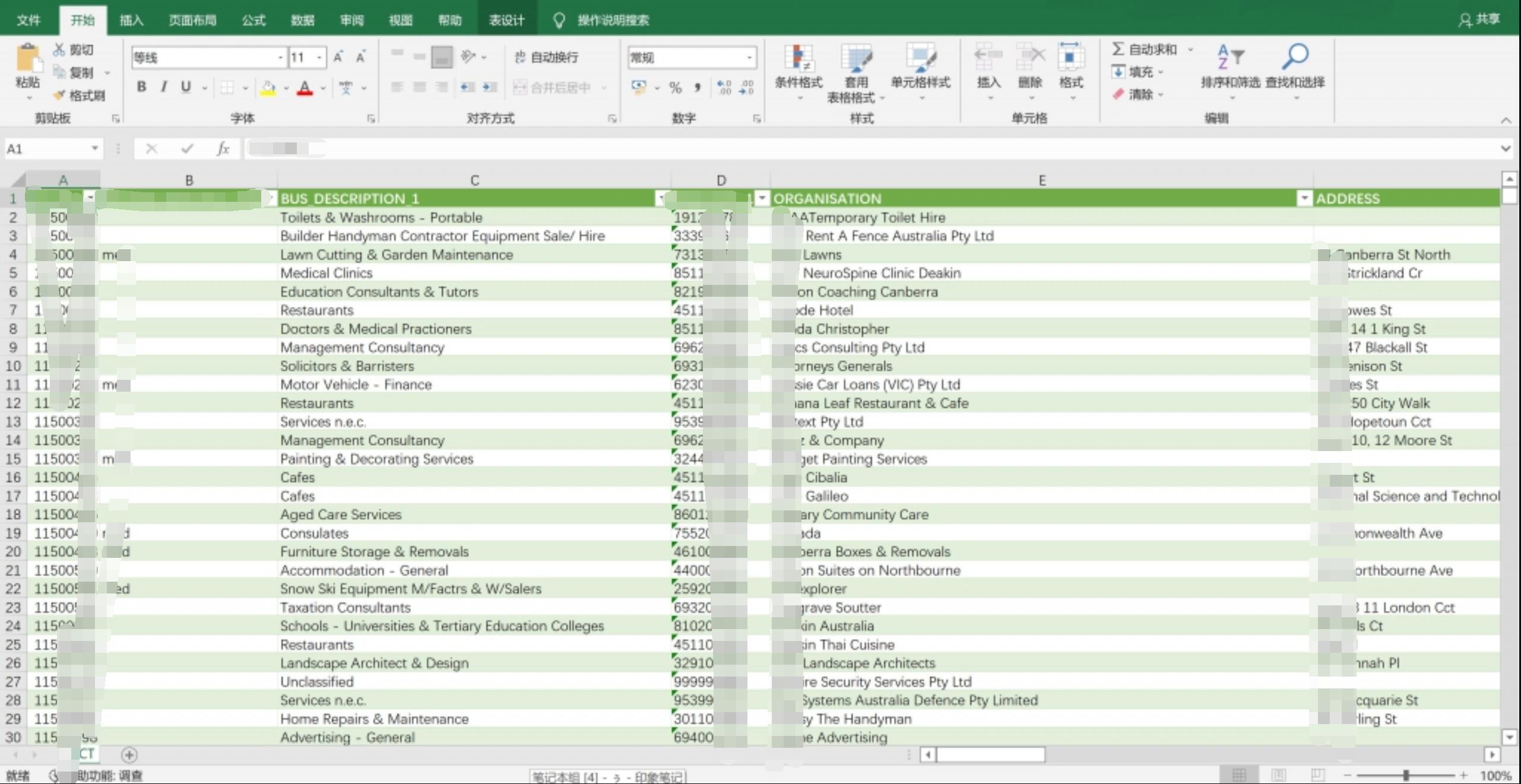The height and width of the screenshot is (784, 1521).
Task: Click decrease indent icon
Action: pyautogui.click(x=468, y=87)
